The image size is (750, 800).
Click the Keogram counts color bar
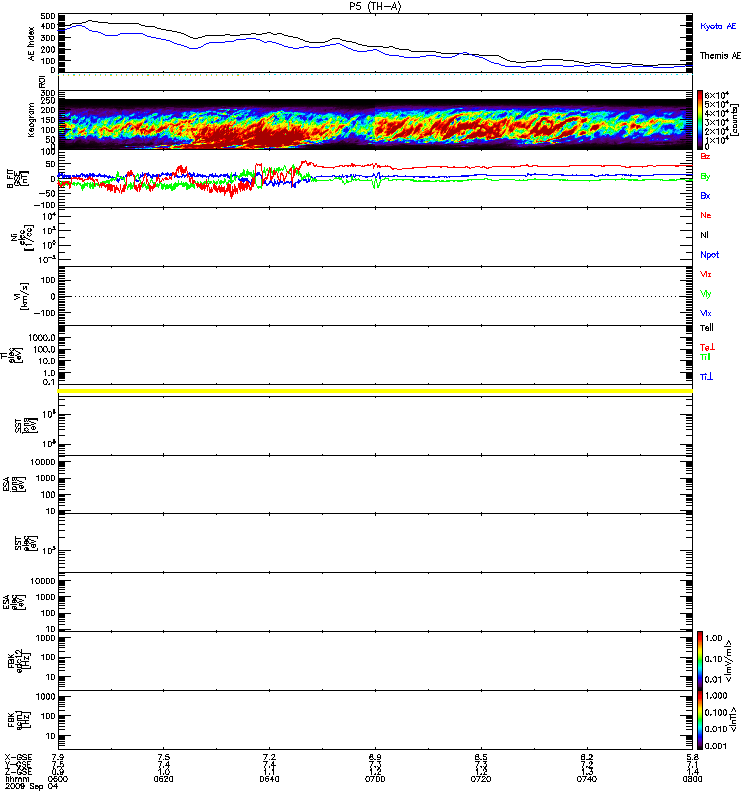tap(700, 119)
